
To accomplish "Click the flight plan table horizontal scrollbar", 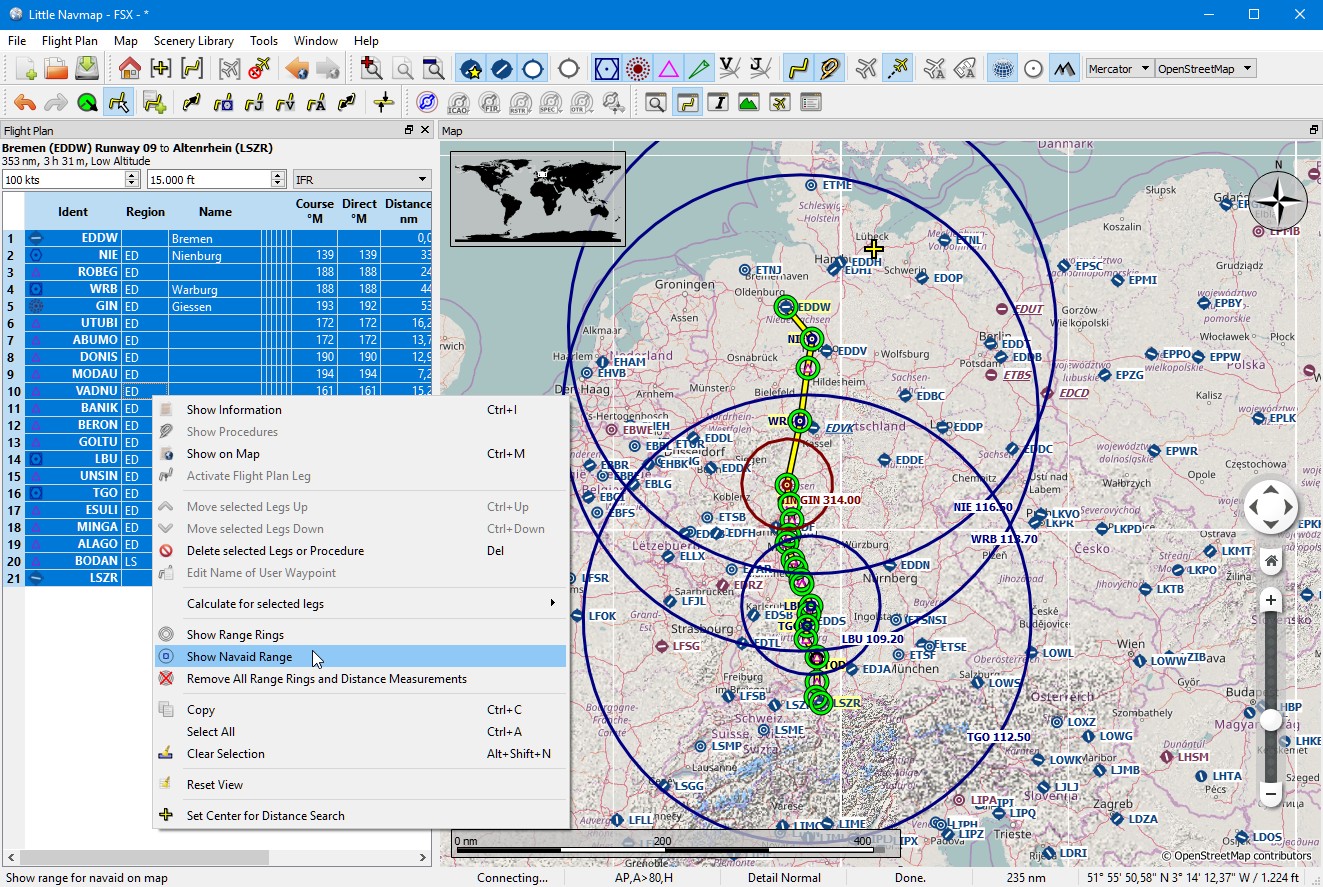I will coord(144,858).
